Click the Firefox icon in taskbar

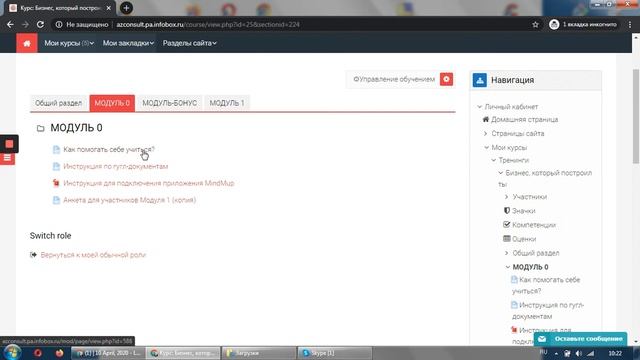(59, 353)
